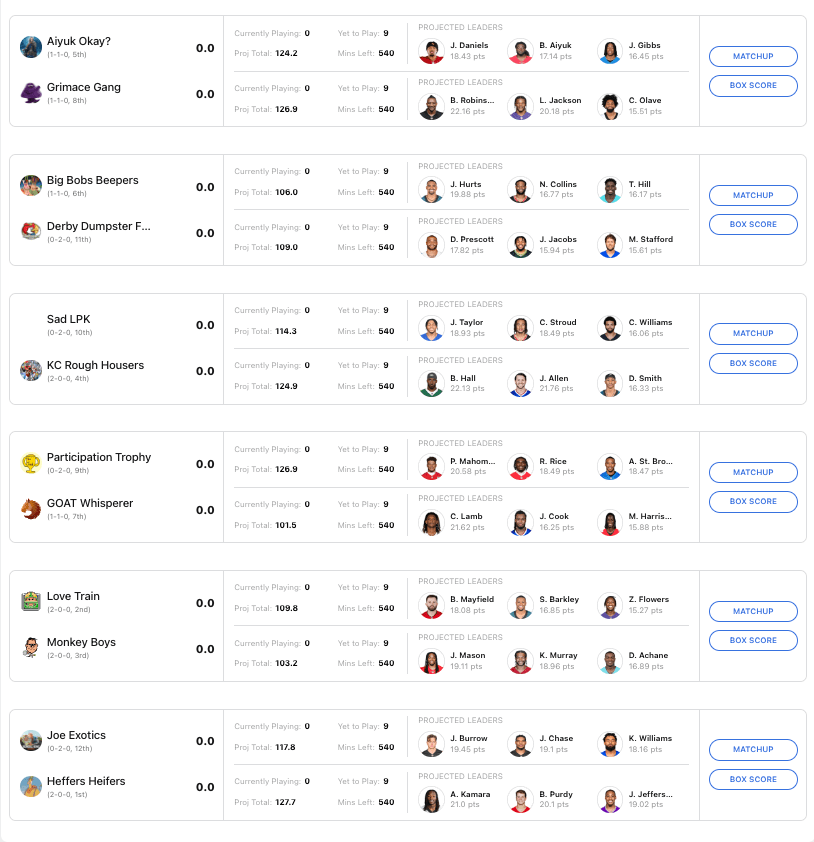Click the Joe Exotics team avatar
Screen dimensions: 814x842
pos(31,741)
